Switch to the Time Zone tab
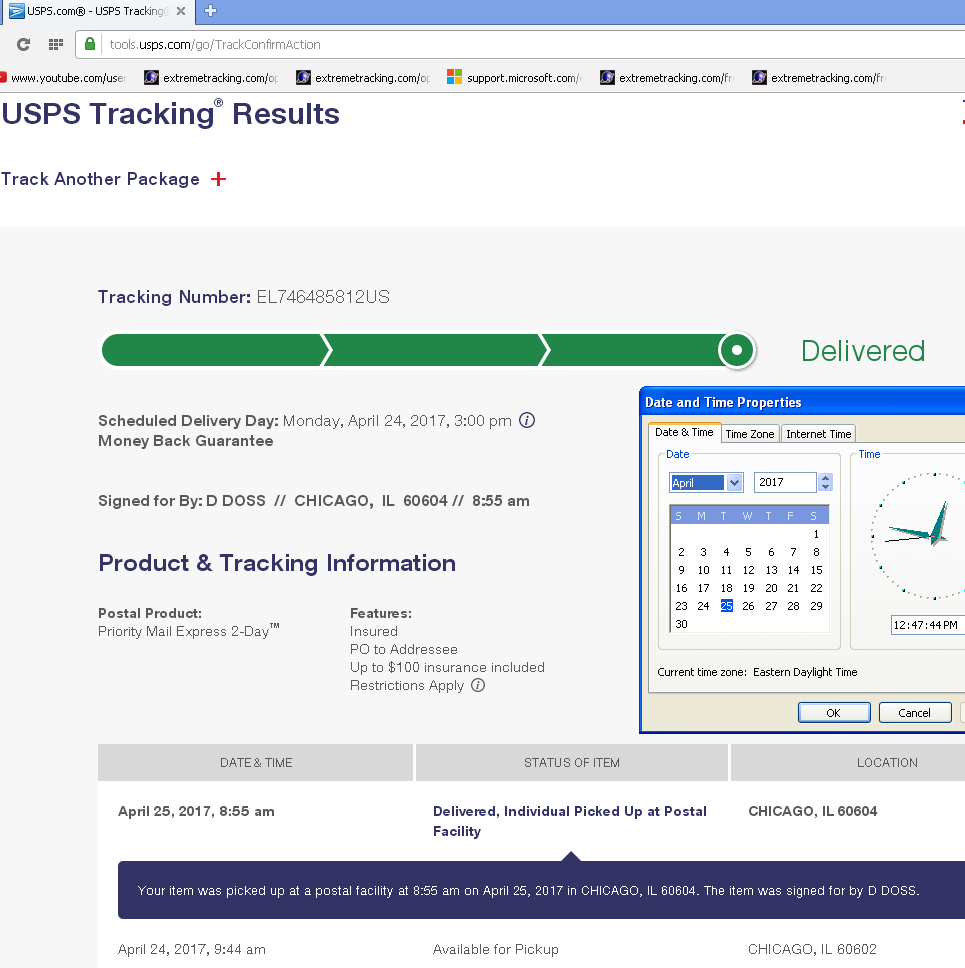965x968 pixels. coord(750,434)
